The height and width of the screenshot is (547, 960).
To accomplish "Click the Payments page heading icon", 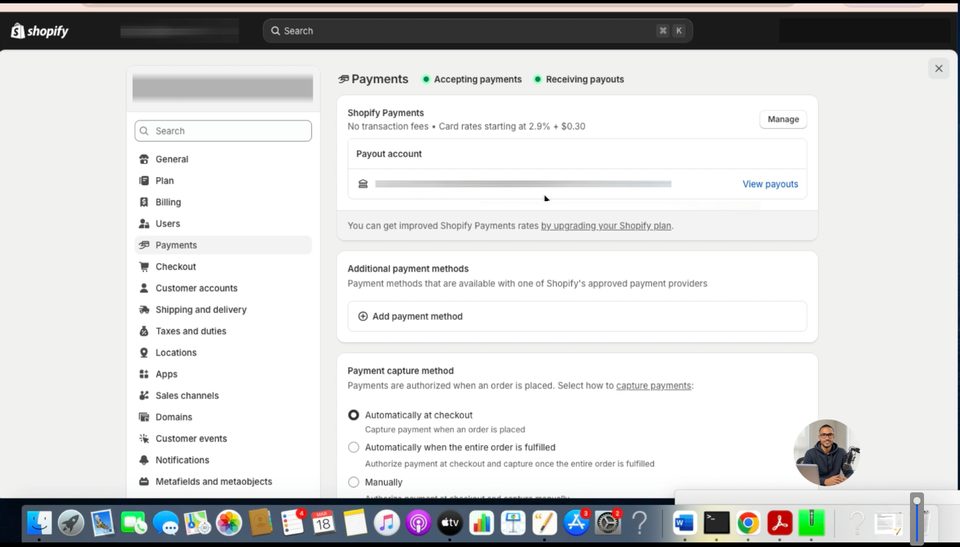I will (343, 79).
